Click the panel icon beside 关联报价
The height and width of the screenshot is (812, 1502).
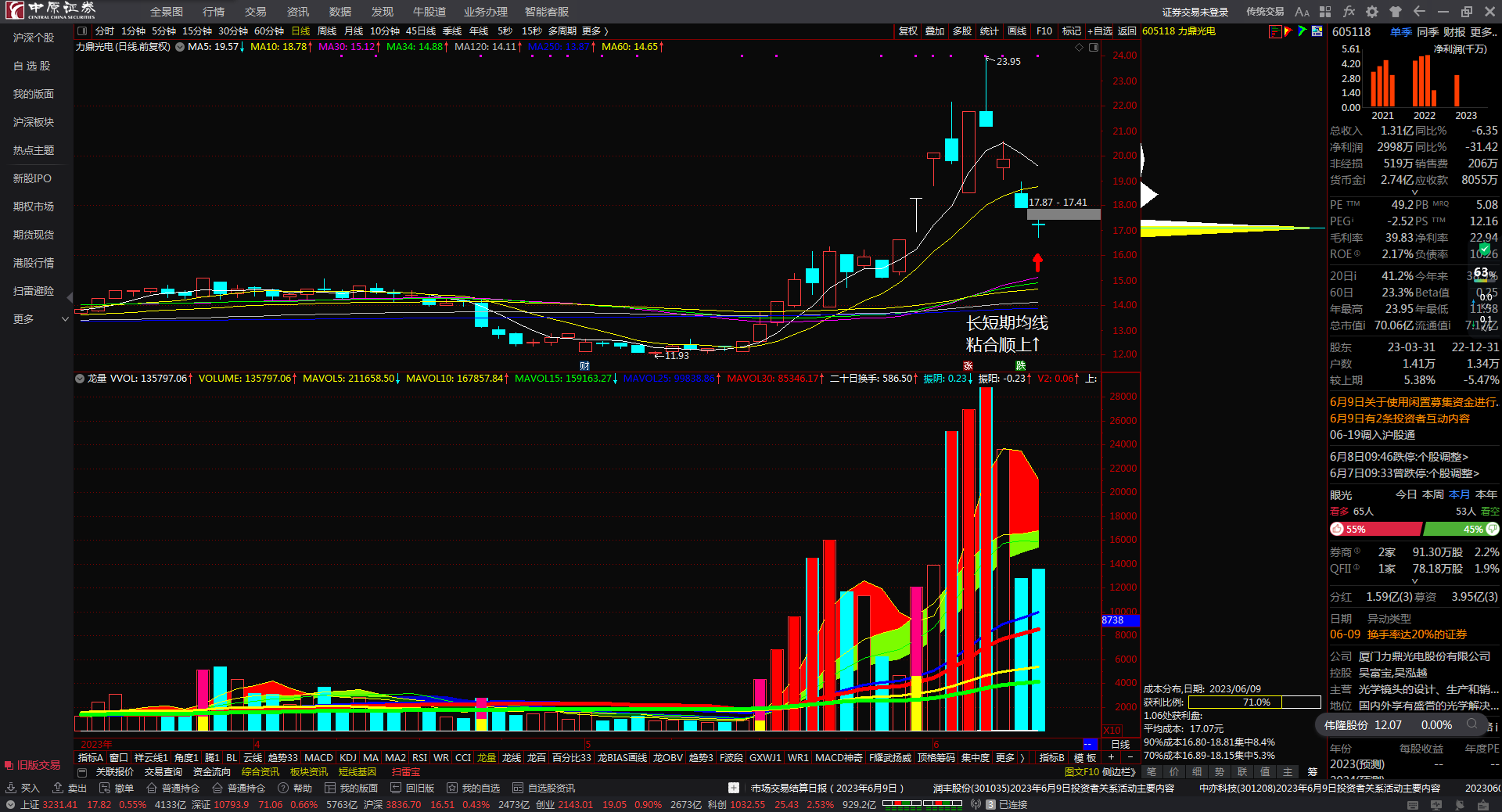[x=82, y=772]
